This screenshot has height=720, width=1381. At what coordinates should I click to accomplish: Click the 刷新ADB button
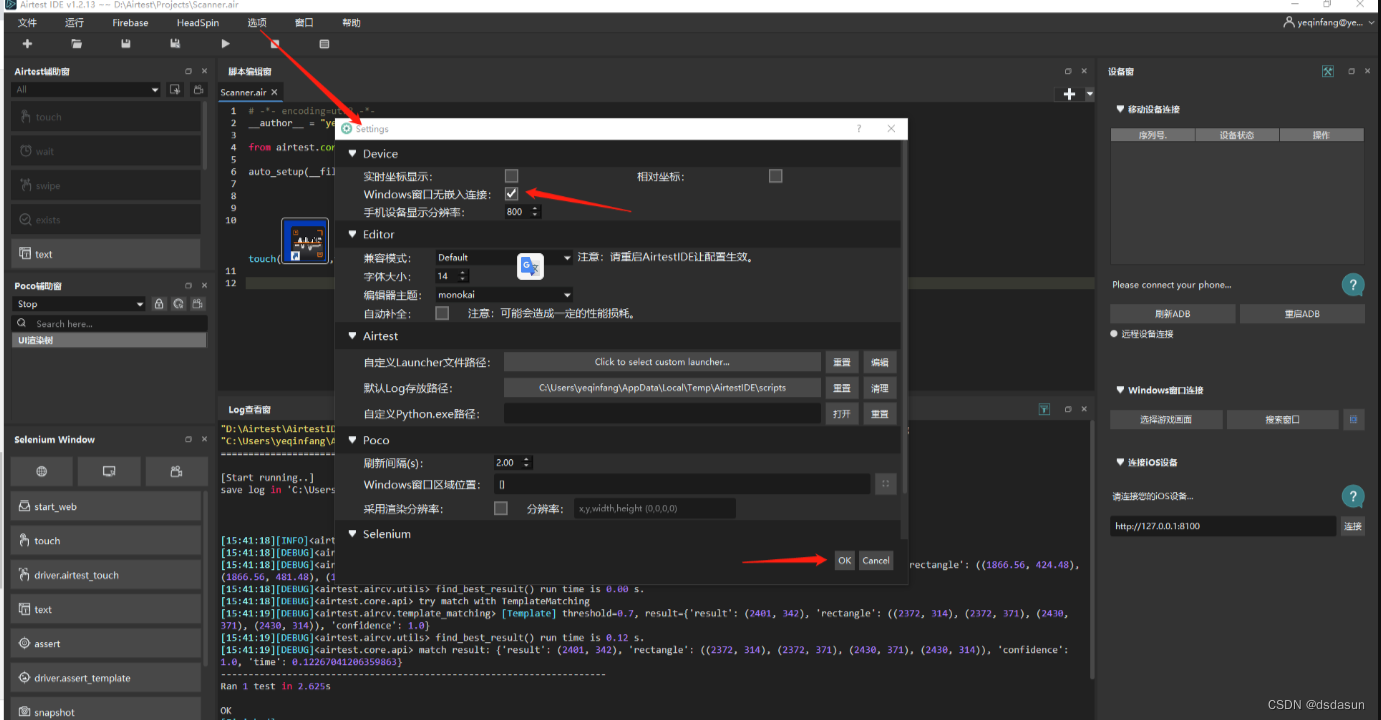click(x=1172, y=314)
